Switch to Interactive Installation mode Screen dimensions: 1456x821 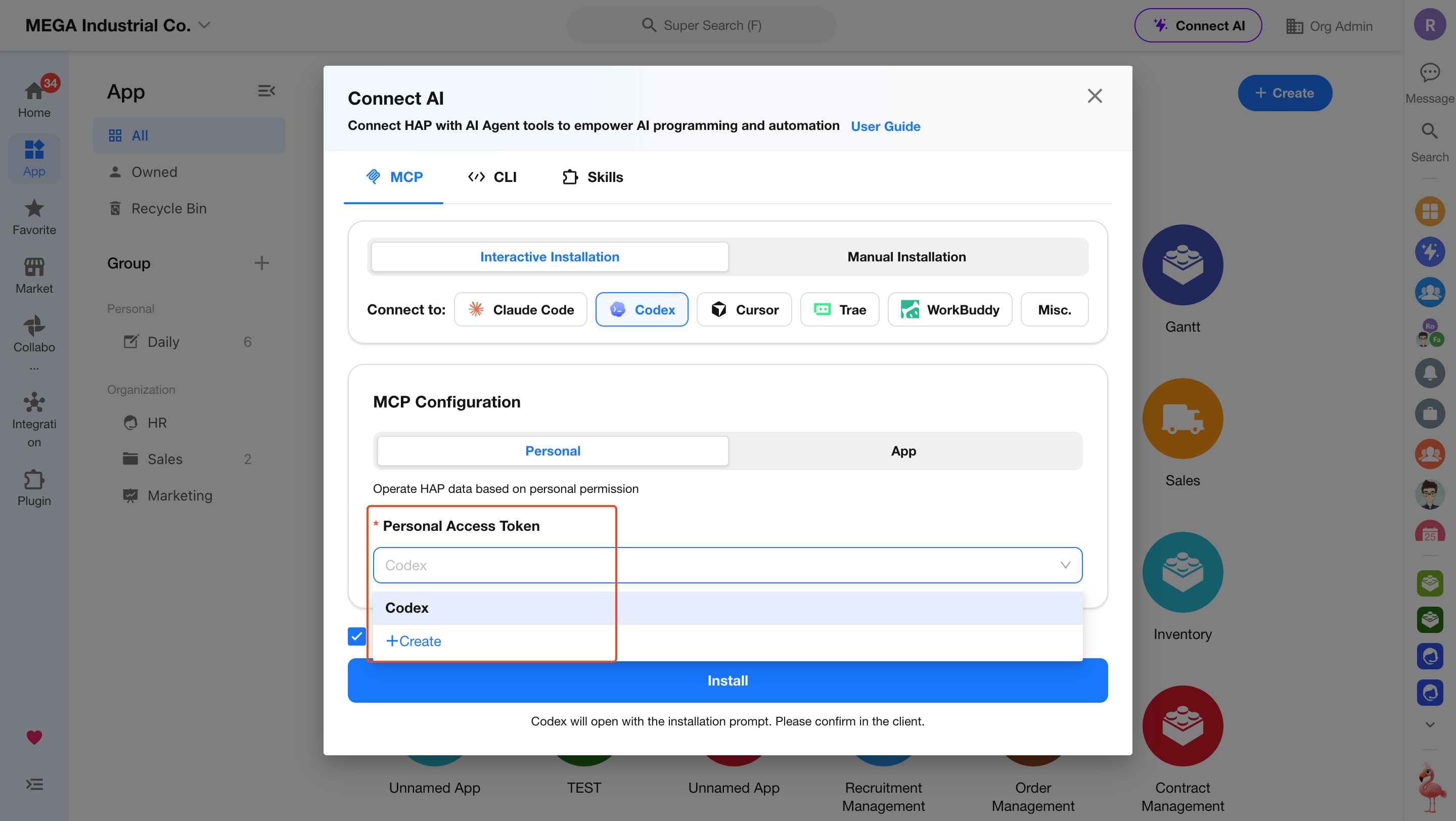[550, 256]
